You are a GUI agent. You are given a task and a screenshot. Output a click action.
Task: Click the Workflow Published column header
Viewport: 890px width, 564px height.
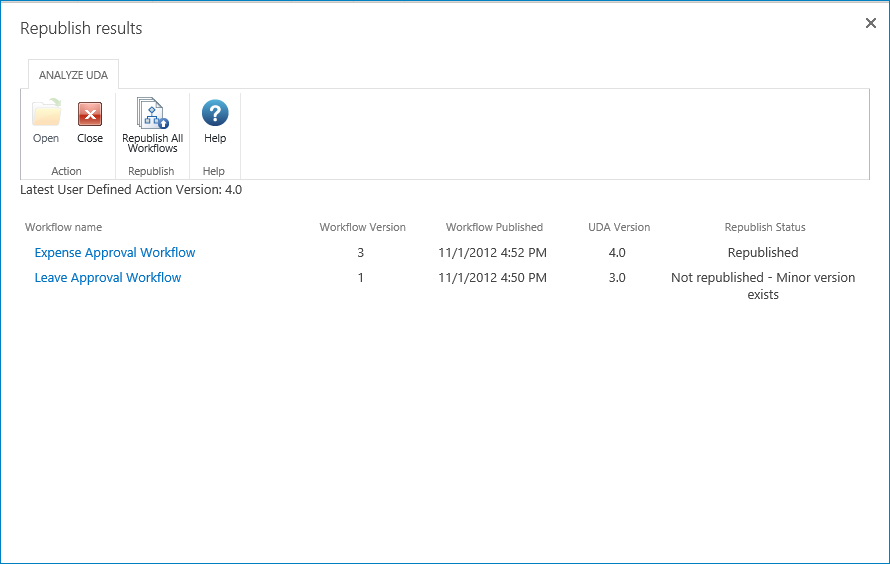pos(494,227)
